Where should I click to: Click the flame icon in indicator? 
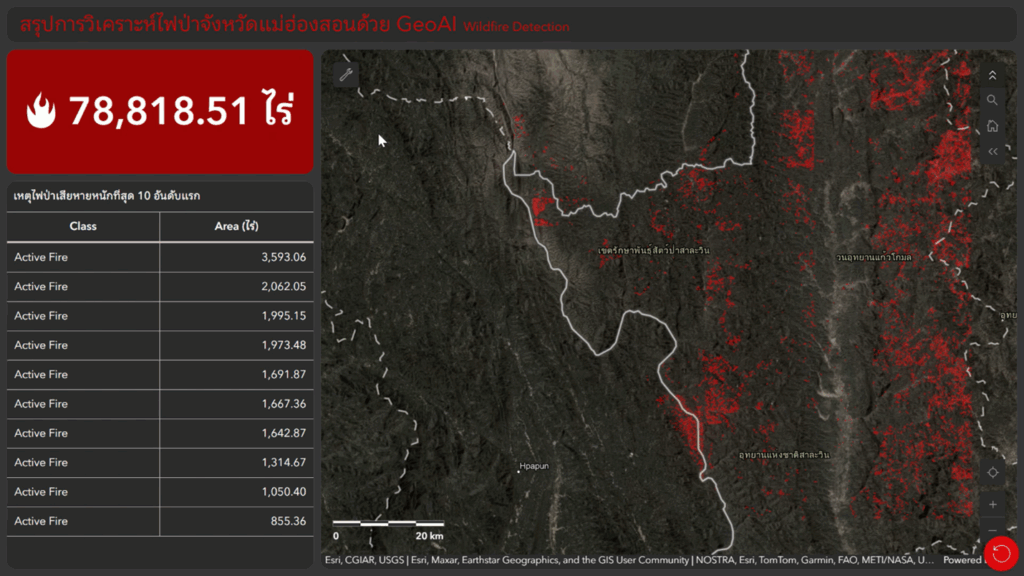(42, 111)
